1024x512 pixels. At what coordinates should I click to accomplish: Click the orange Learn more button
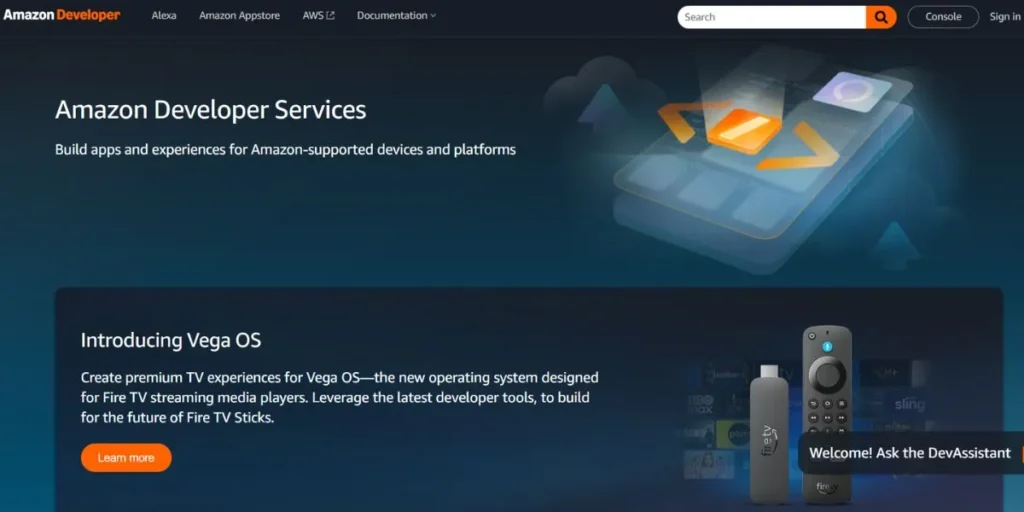tap(126, 457)
